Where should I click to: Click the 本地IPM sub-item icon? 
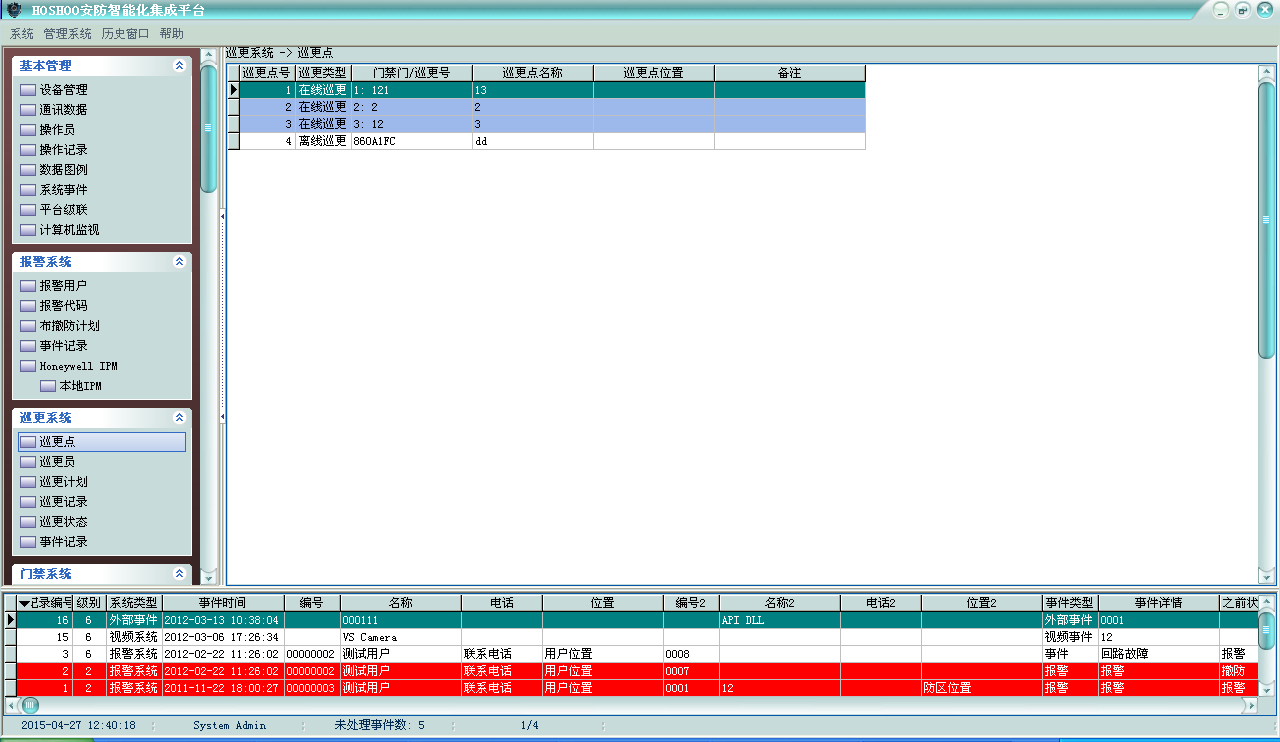(x=48, y=386)
